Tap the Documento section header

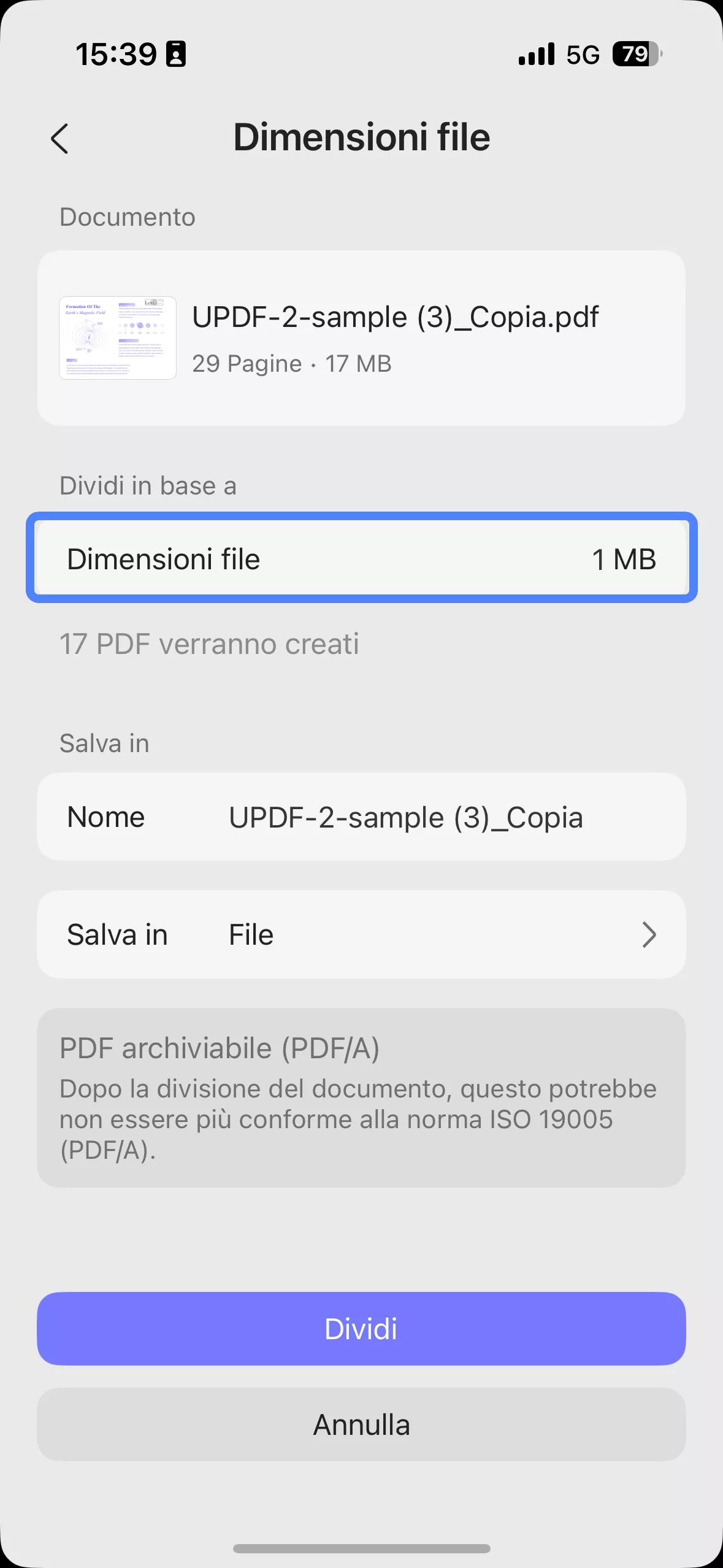127,217
